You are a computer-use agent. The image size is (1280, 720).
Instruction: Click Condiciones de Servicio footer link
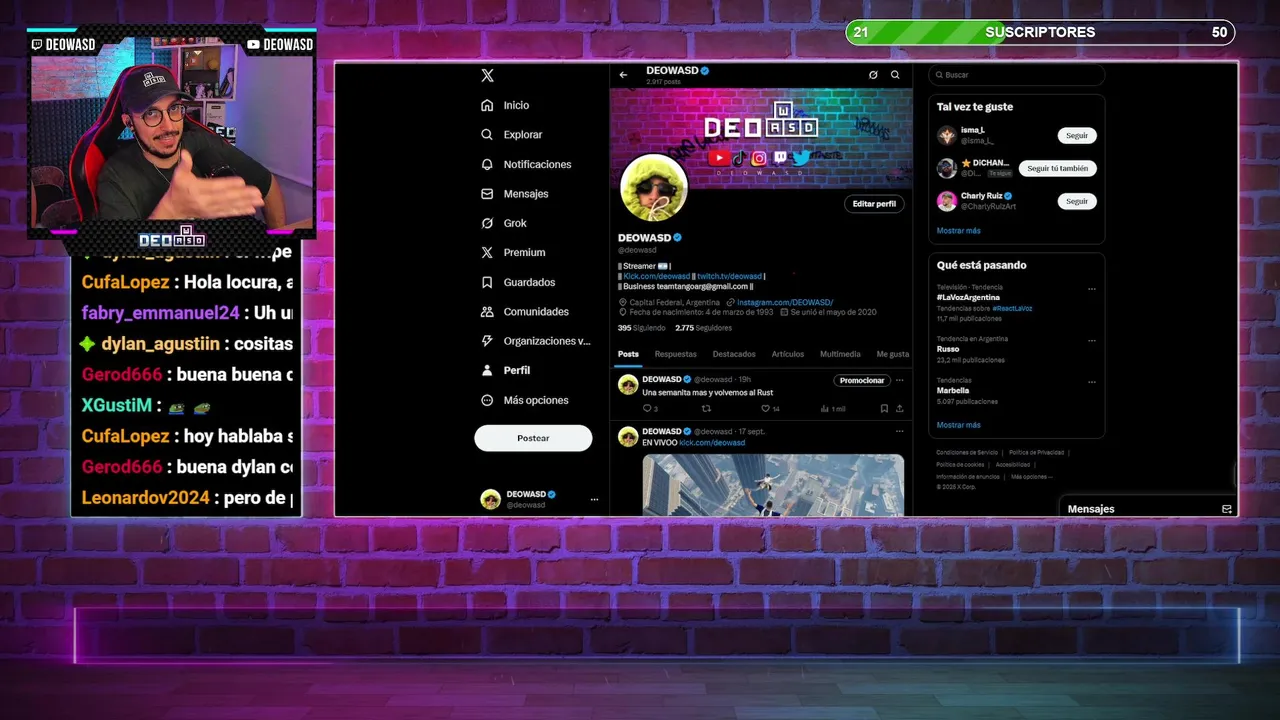pyautogui.click(x=967, y=453)
